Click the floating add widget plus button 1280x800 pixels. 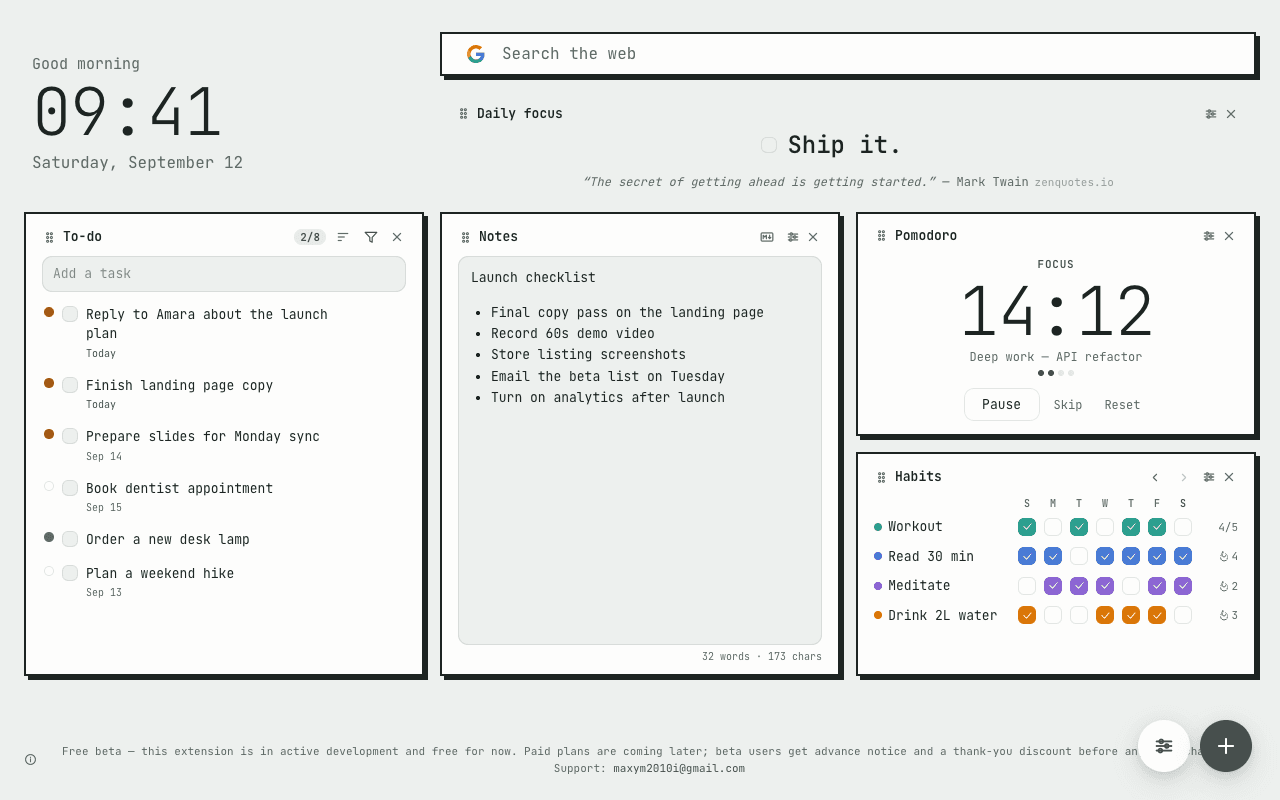(x=1226, y=746)
